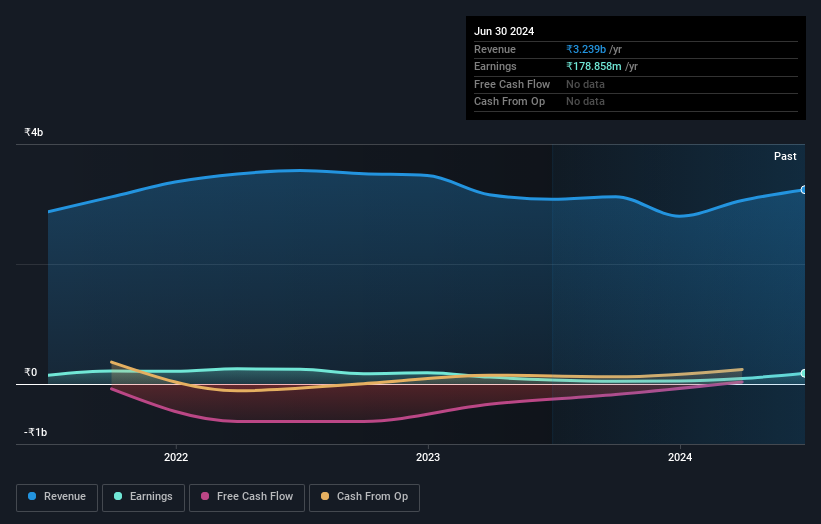This screenshot has height=524, width=821.
Task: Click 'No data' beside Free Cash Flow
Action: pos(585,84)
